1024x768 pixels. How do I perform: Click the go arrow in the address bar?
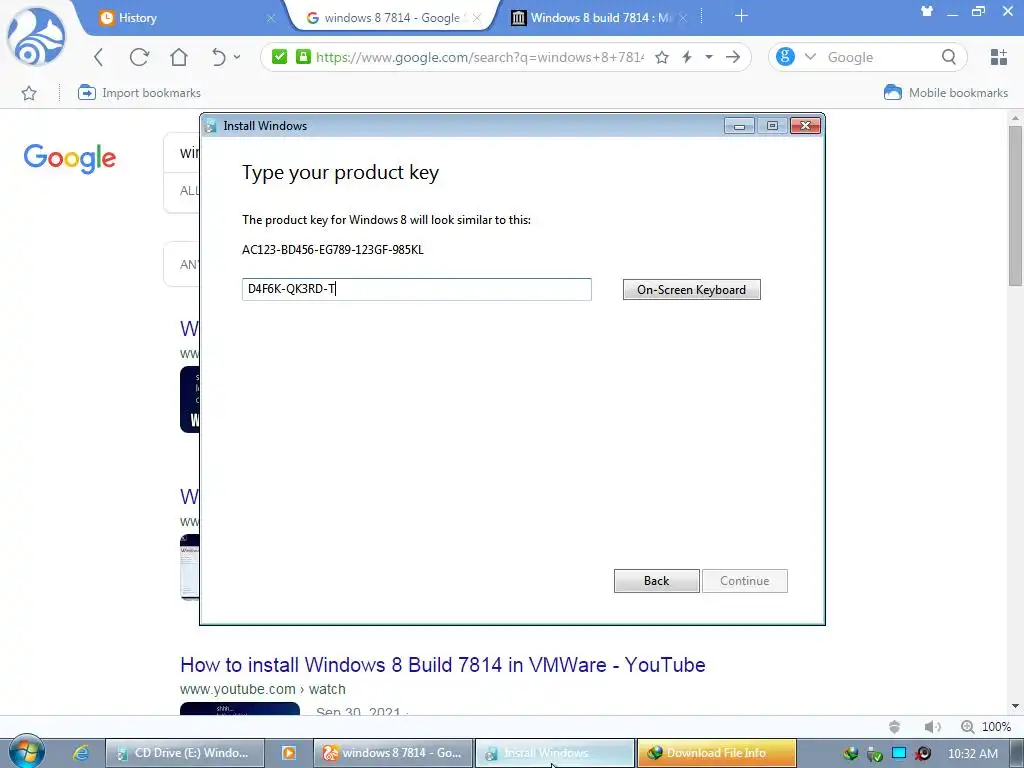(x=733, y=57)
